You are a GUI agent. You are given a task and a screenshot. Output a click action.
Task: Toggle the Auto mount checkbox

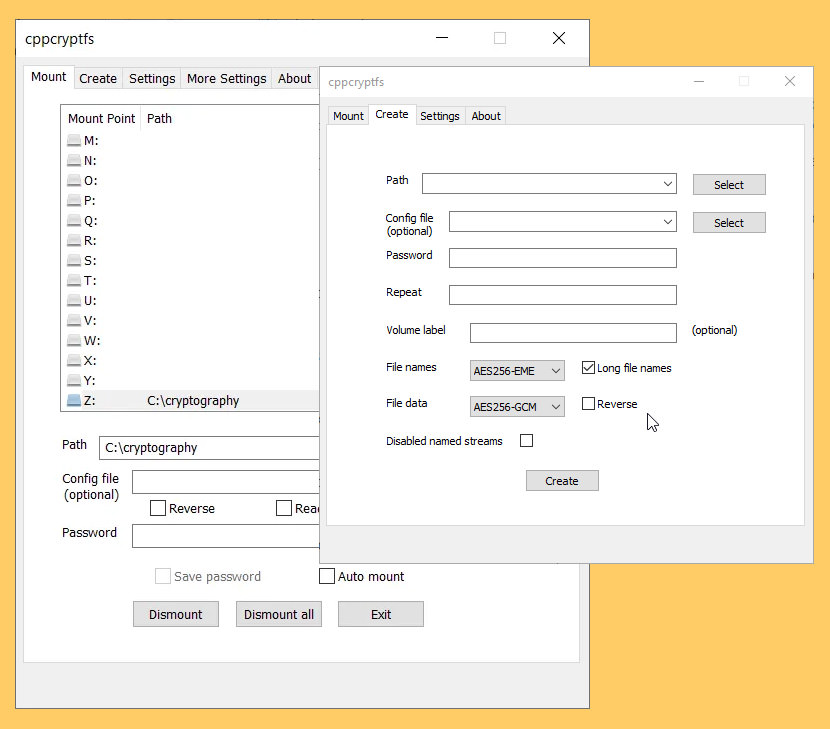327,576
